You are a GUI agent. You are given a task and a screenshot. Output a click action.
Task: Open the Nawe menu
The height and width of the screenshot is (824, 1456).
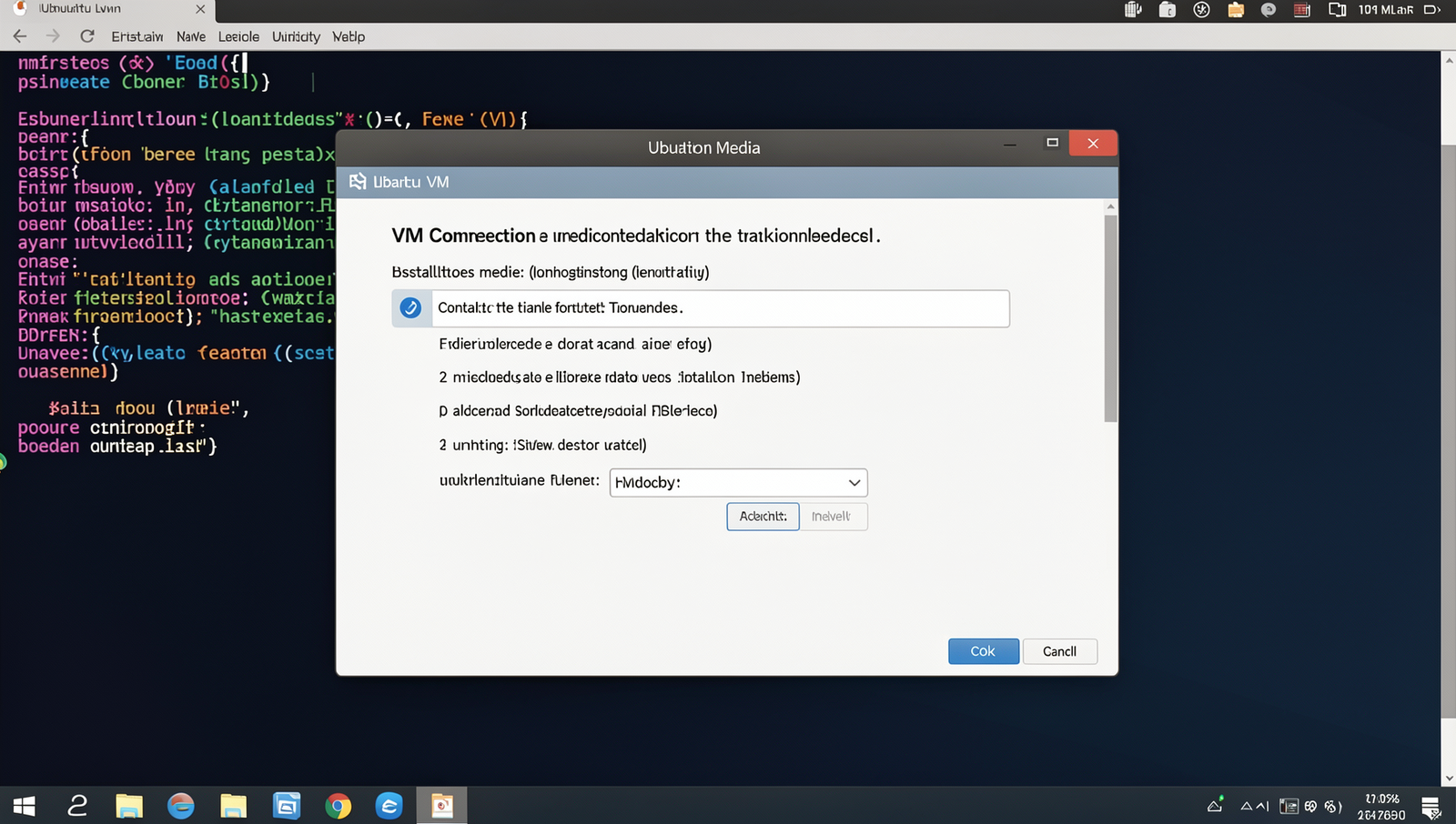coord(191,36)
